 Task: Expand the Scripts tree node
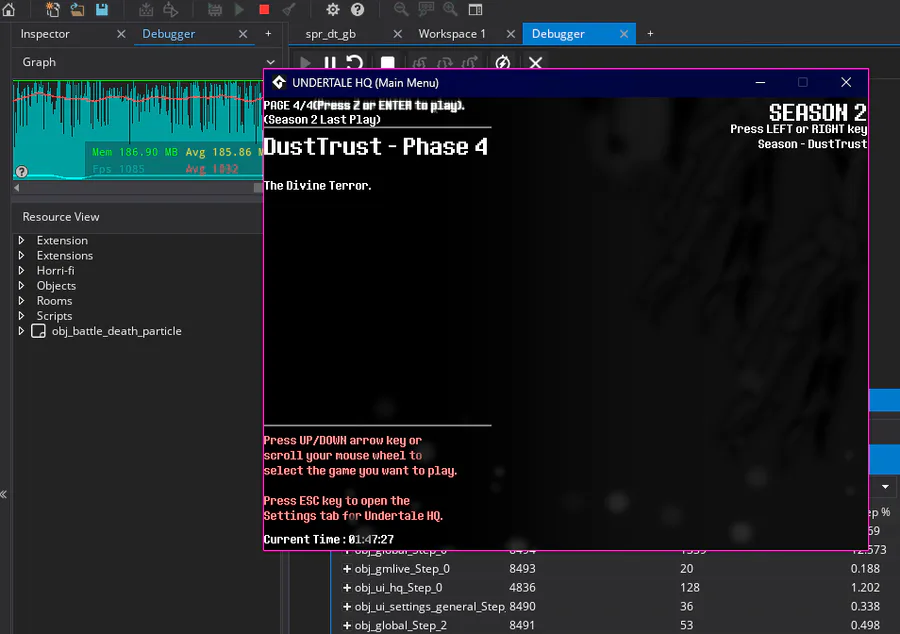(x=21, y=316)
